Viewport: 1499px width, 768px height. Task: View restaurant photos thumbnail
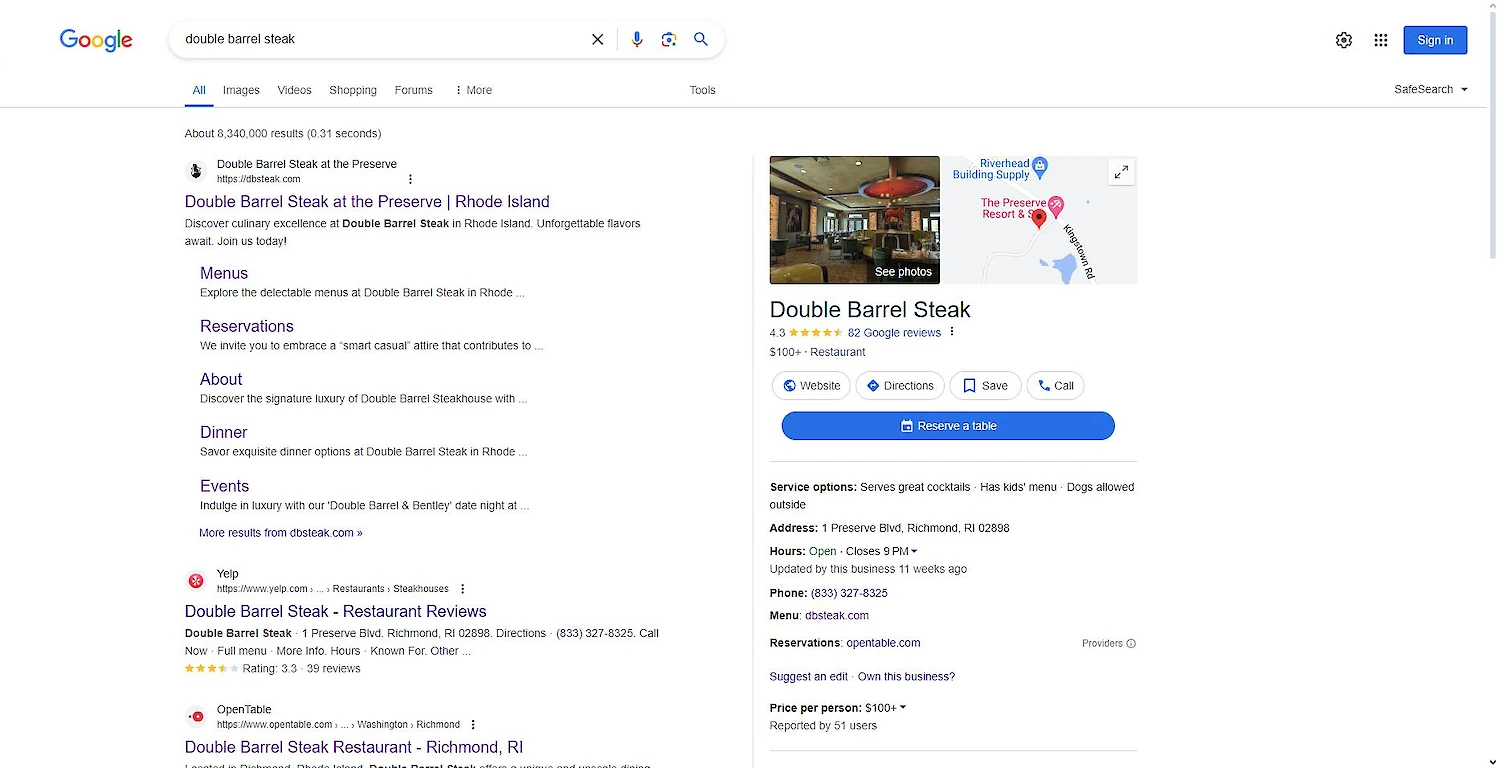click(855, 220)
